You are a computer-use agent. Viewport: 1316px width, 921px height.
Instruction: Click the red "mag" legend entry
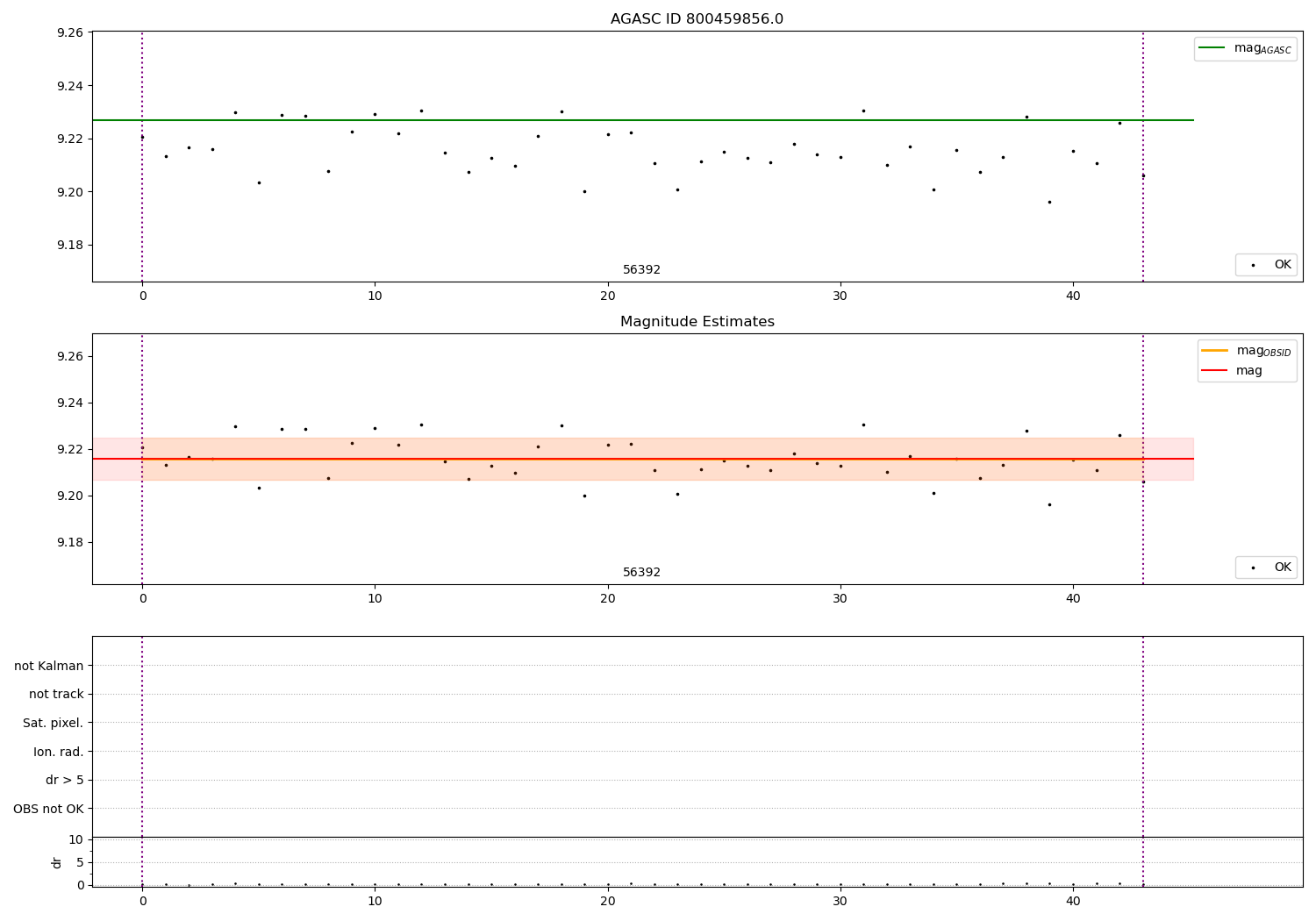coord(1233,371)
